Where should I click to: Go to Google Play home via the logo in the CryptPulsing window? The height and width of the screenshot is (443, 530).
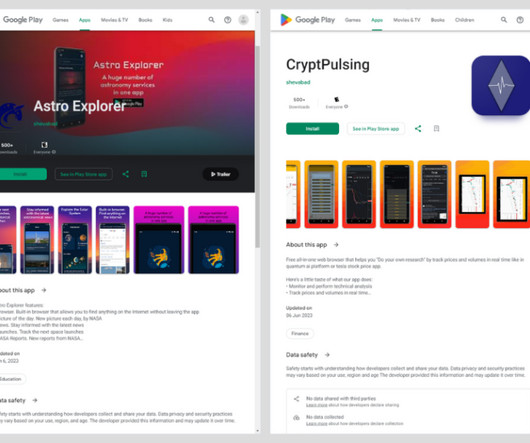coord(308,20)
